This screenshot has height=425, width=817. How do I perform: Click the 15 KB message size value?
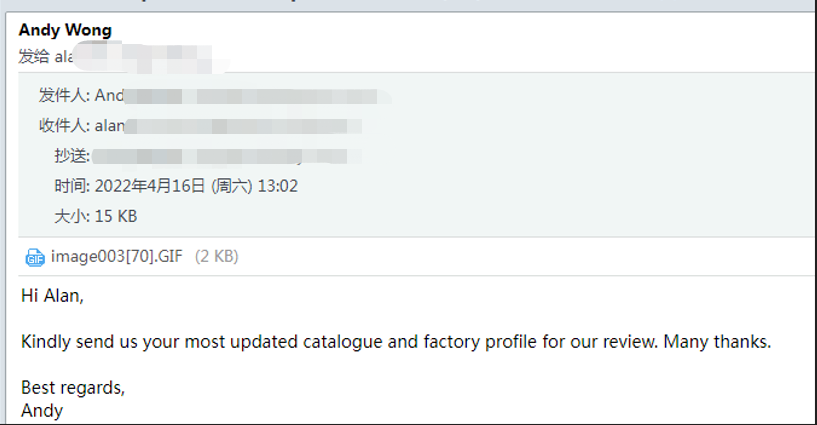pyautogui.click(x=116, y=216)
